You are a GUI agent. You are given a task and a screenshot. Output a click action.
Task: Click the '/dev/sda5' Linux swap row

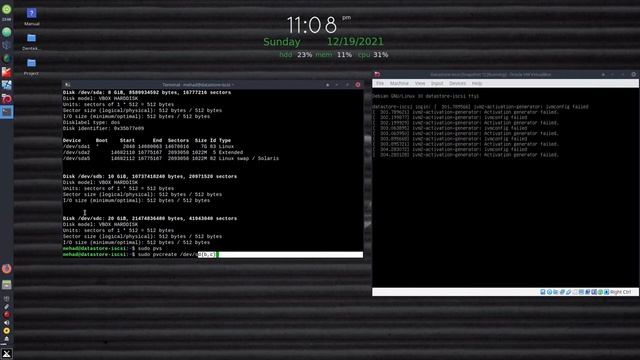tap(171, 158)
